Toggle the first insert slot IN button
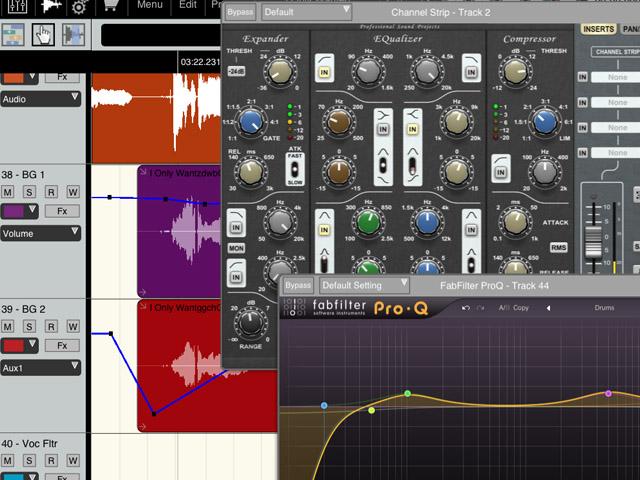Screen dimensions: 640x480 (582, 77)
